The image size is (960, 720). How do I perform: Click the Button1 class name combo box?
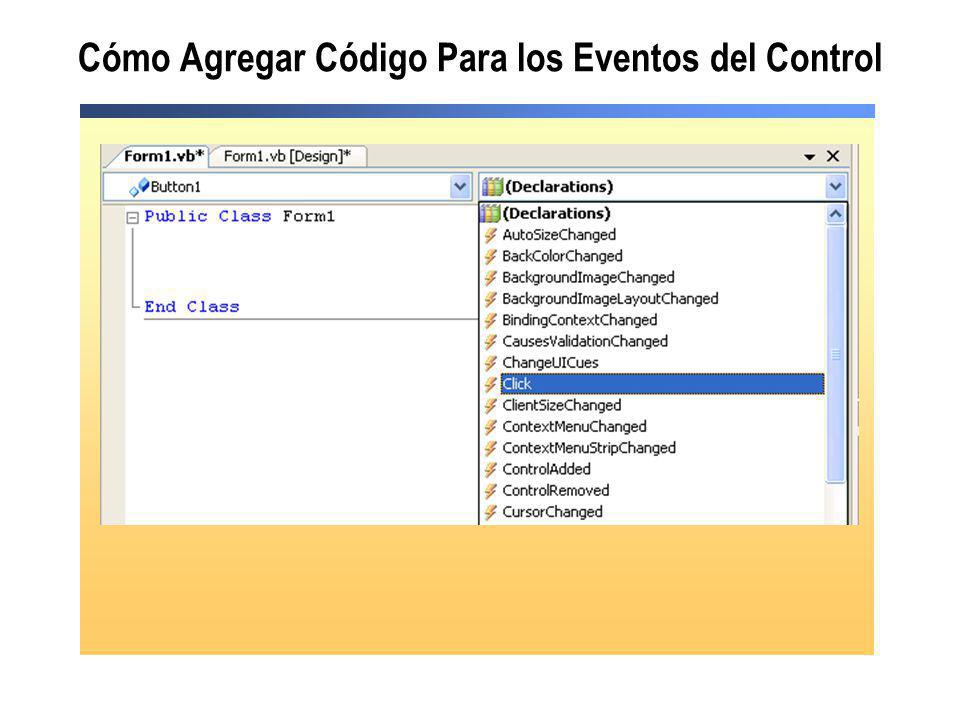[287, 187]
